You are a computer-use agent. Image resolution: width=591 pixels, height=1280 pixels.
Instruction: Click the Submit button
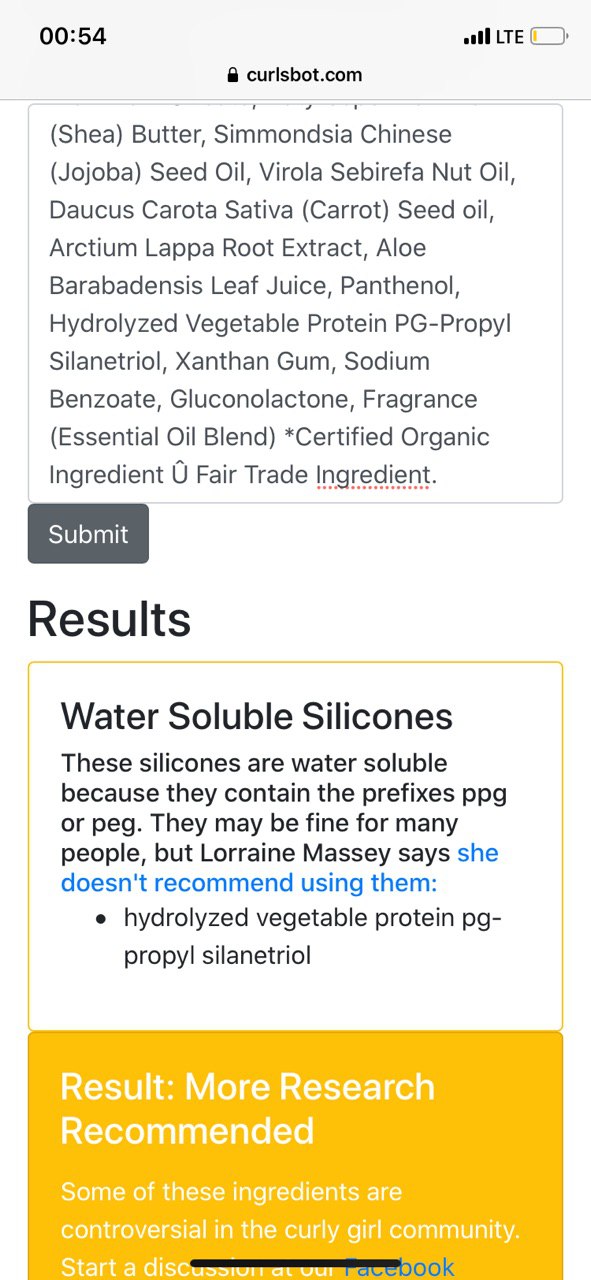[x=88, y=534]
